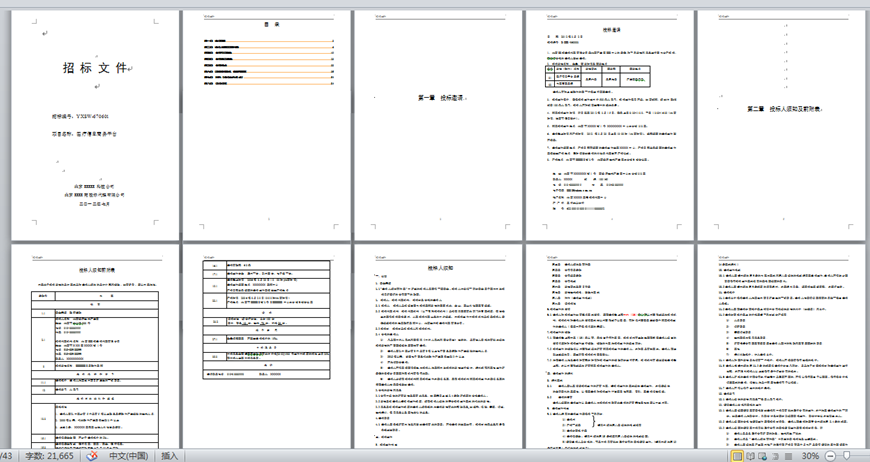The height and width of the screenshot is (462, 870).
Task: Switch to Web Layout view
Action: tap(763, 456)
